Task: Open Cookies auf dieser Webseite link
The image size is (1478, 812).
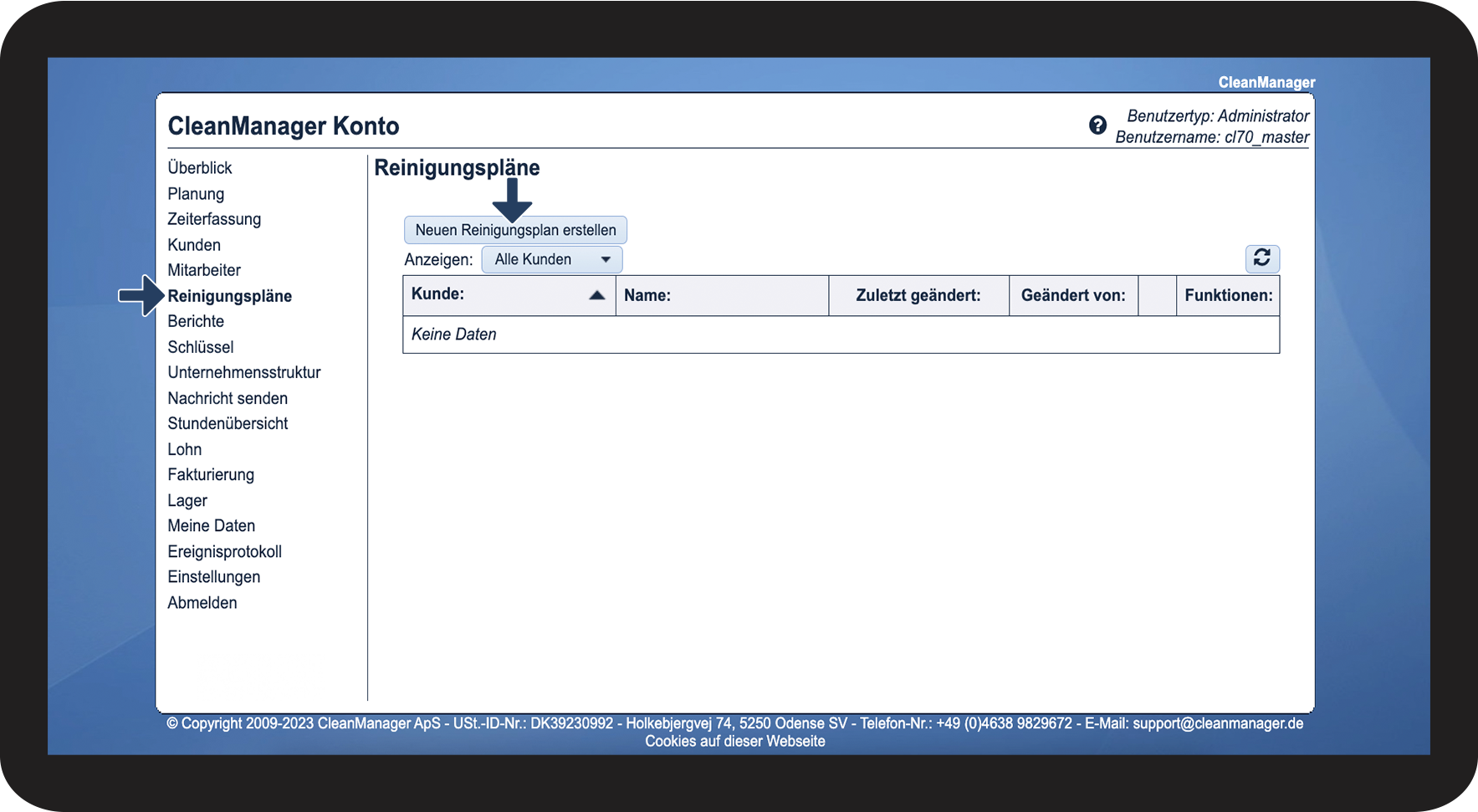Action: [x=735, y=741]
